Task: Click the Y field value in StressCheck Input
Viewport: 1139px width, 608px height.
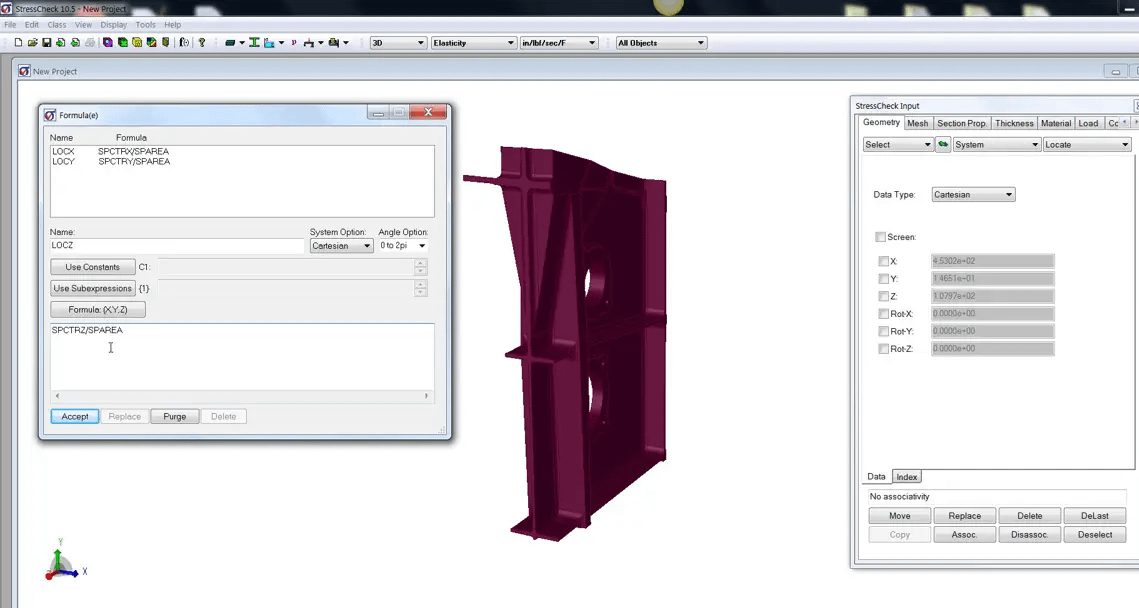Action: 991,278
